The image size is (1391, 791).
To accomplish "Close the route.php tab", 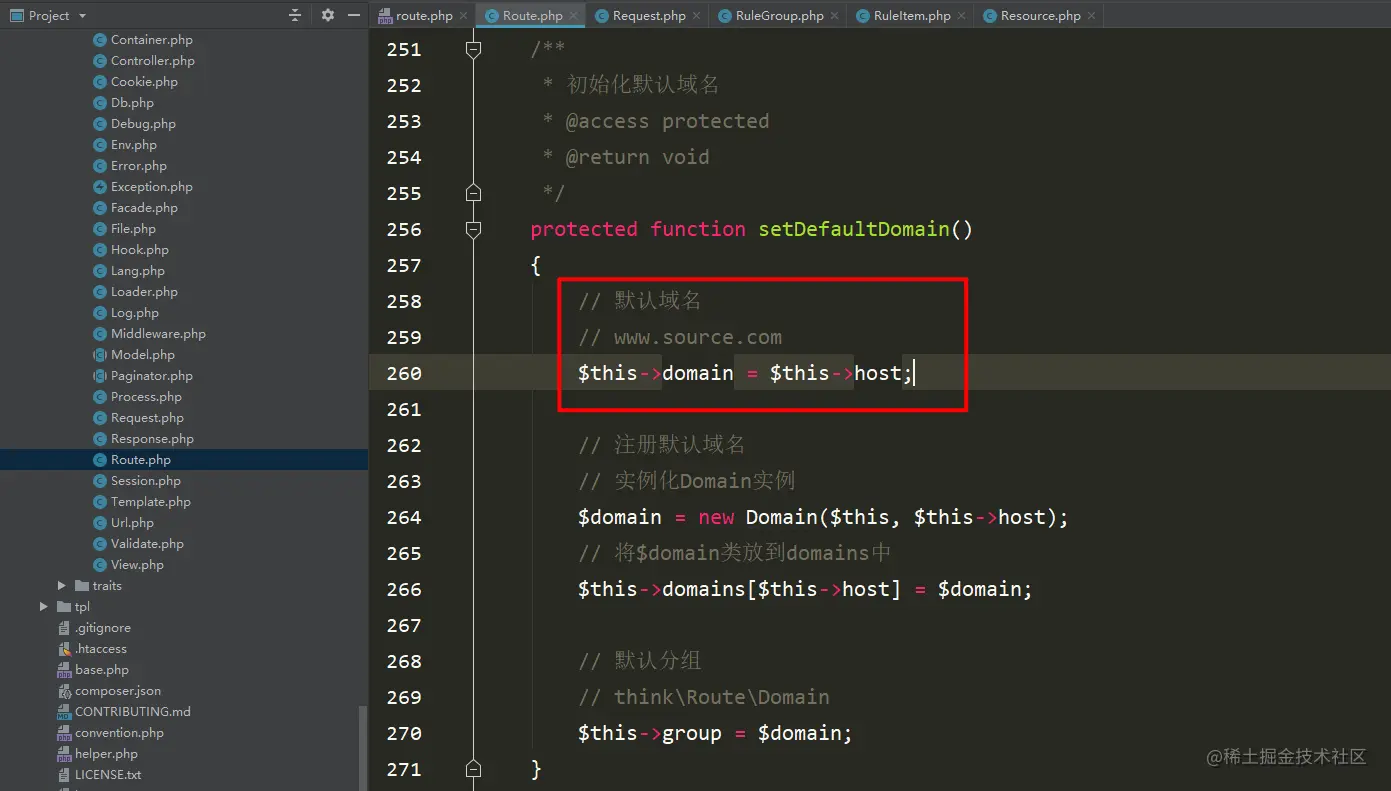I will tap(463, 16).
